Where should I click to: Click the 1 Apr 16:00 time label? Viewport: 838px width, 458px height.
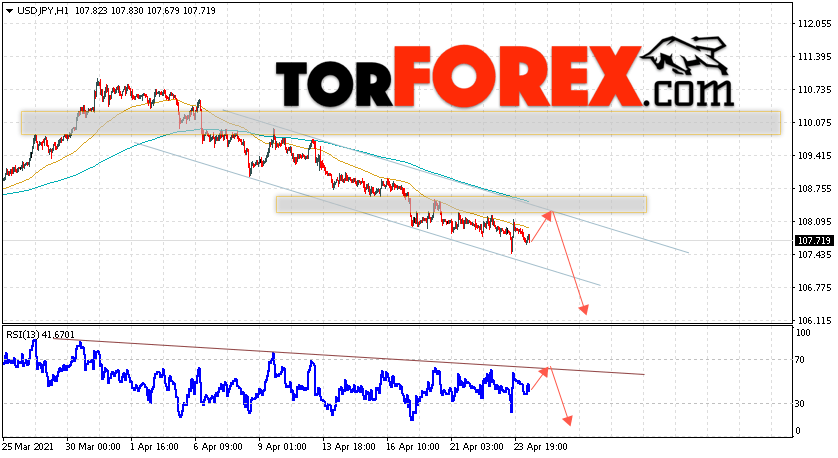(x=156, y=447)
